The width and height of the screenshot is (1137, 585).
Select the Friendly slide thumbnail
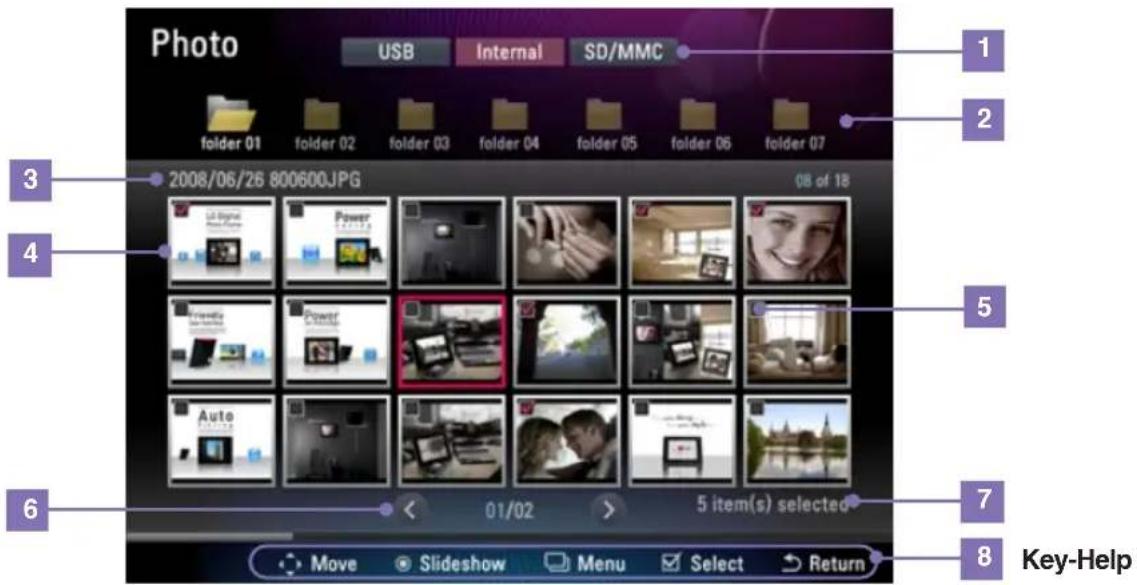tap(221, 341)
